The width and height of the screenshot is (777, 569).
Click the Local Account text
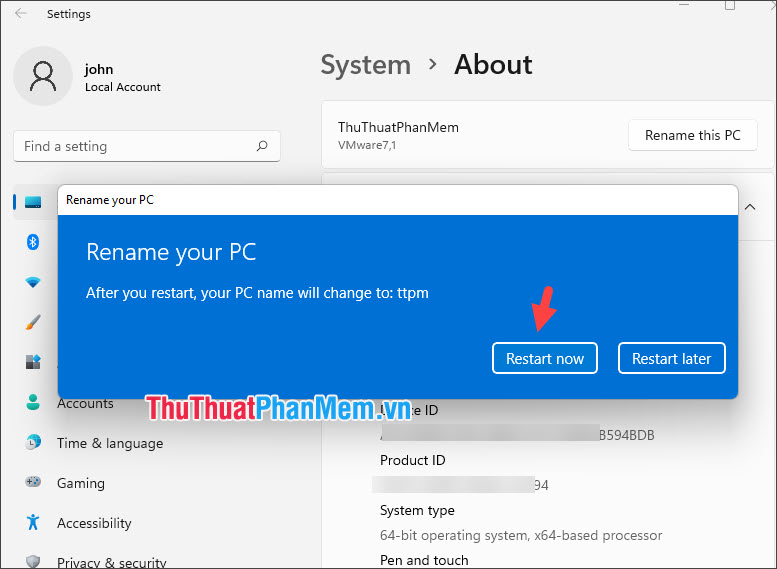(x=123, y=87)
